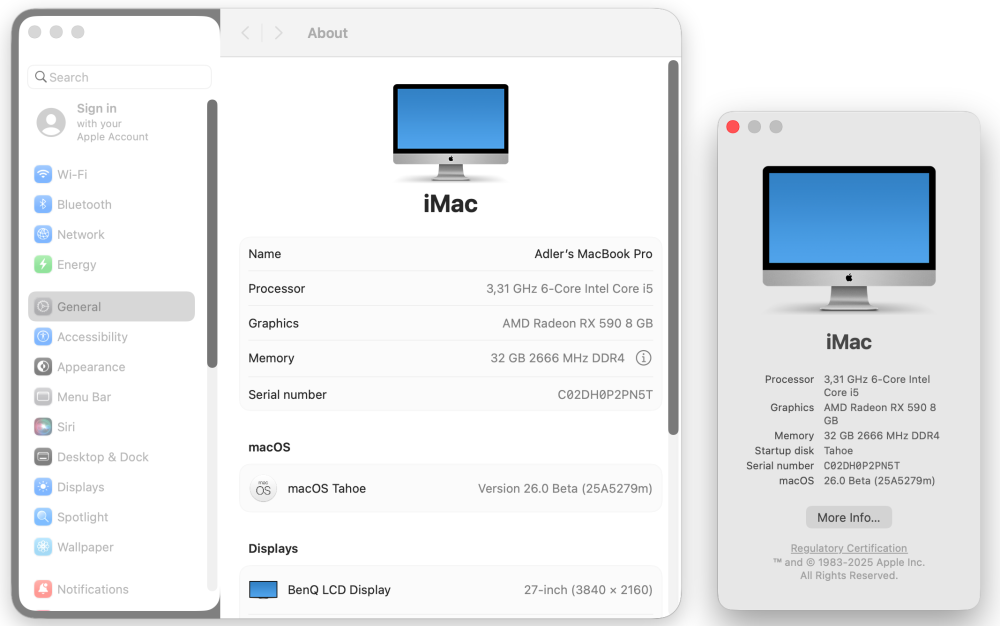
Task: Click the BenQ LCD Display monitor icon
Action: pos(263,590)
